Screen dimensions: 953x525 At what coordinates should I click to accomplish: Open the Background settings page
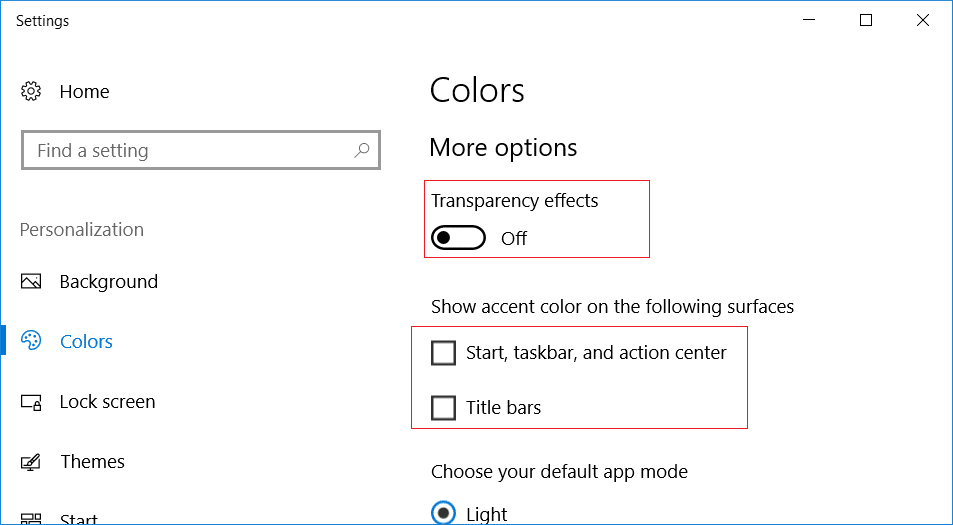coord(108,282)
